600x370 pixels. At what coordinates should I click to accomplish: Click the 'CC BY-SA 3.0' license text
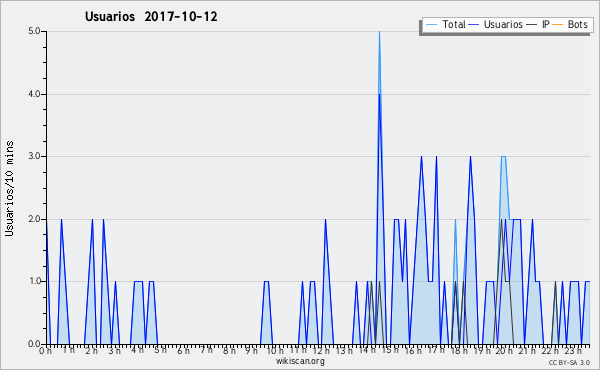569,362
